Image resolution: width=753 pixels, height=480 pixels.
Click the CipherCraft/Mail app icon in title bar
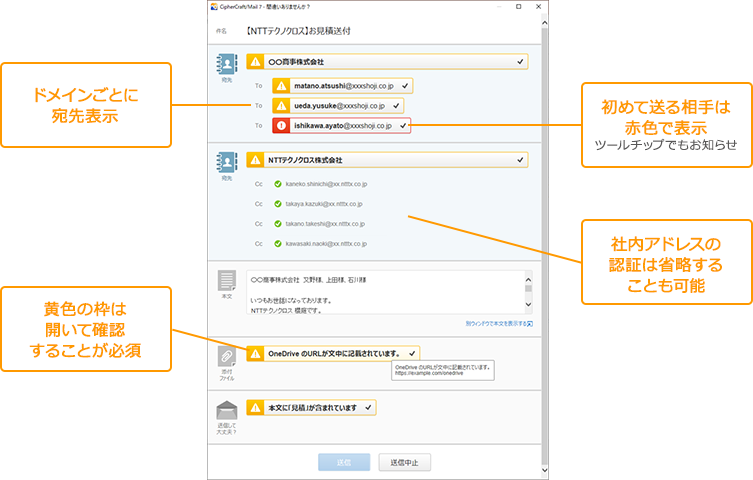click(214, 7)
